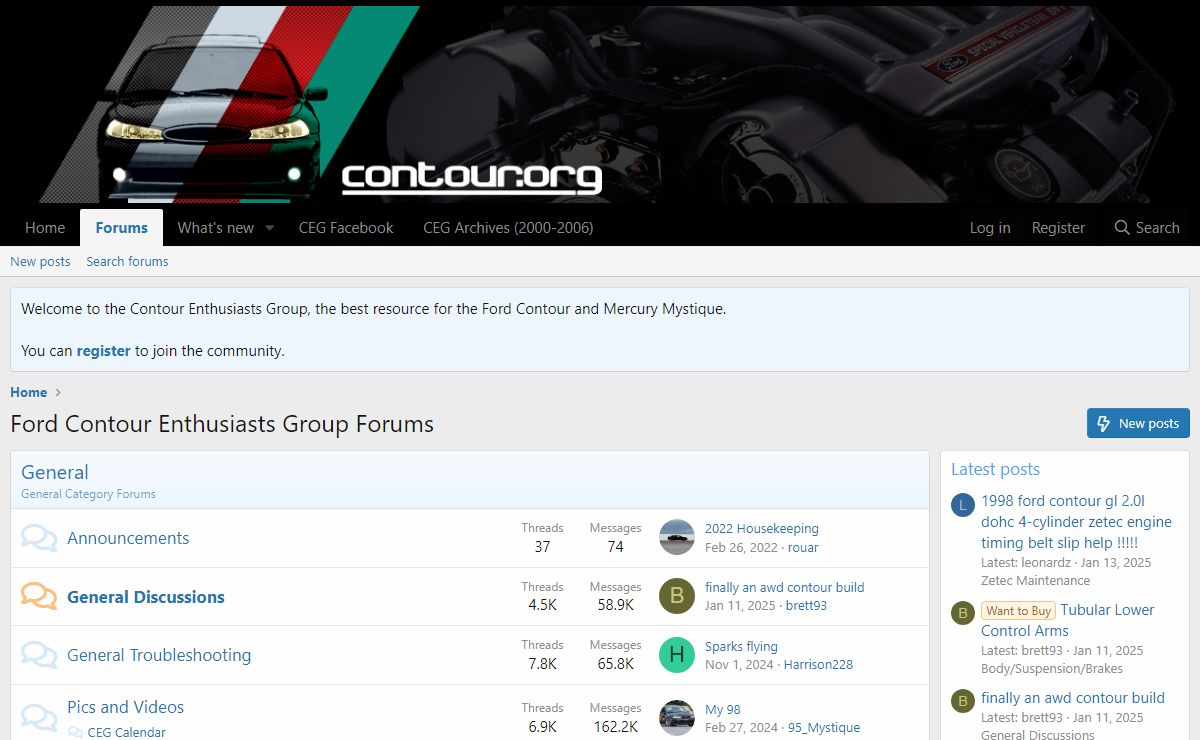Open the 2022 Housekeeping thread
Image resolution: width=1200 pixels, height=740 pixels.
pyautogui.click(x=762, y=528)
